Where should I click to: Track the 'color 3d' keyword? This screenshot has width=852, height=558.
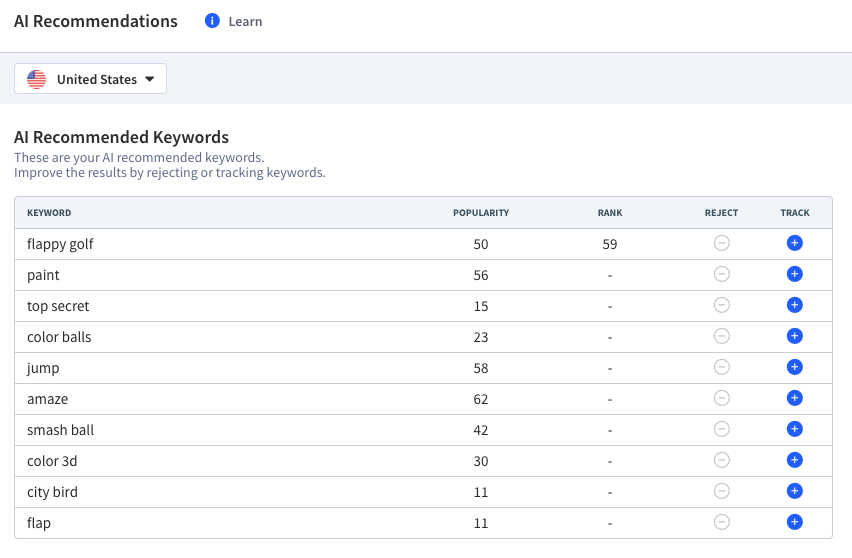(794, 460)
